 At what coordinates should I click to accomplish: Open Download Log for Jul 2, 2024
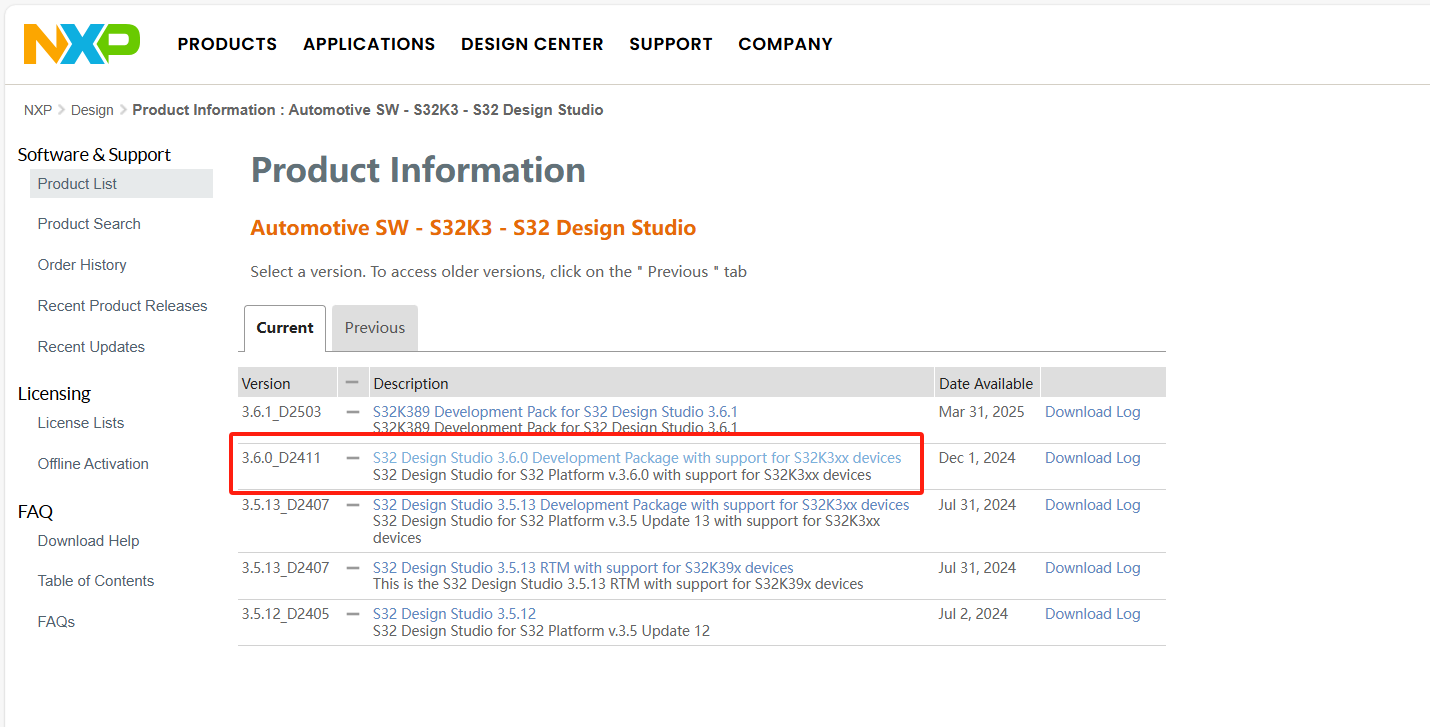[1092, 614]
